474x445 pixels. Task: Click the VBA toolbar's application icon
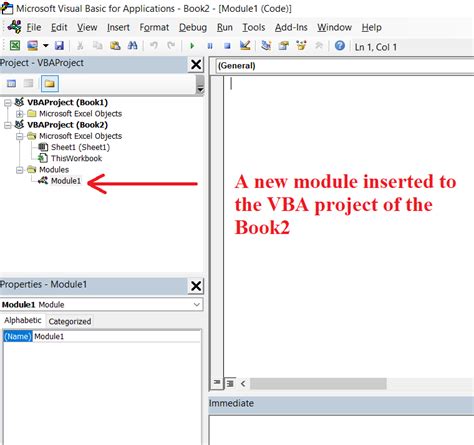15,27
